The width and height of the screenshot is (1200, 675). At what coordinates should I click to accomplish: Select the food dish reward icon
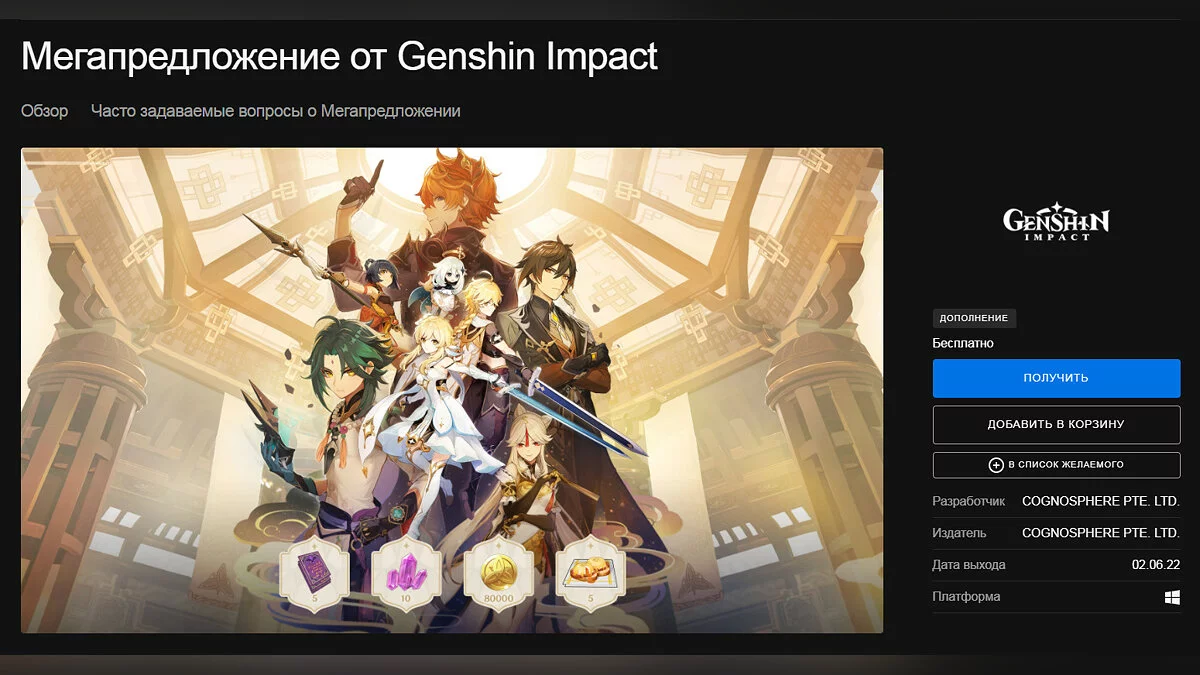[x=590, y=575]
